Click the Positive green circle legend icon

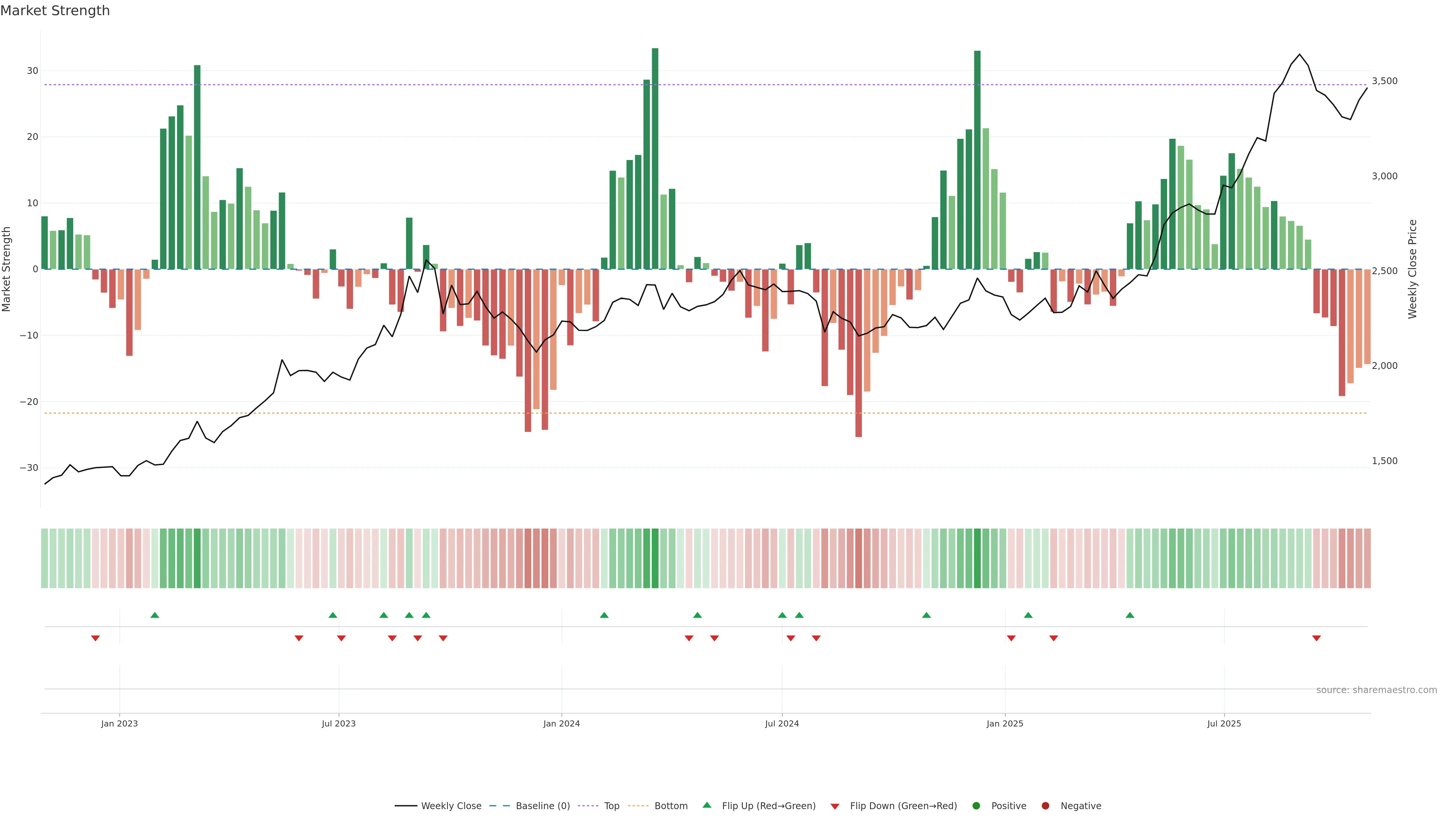(976, 806)
